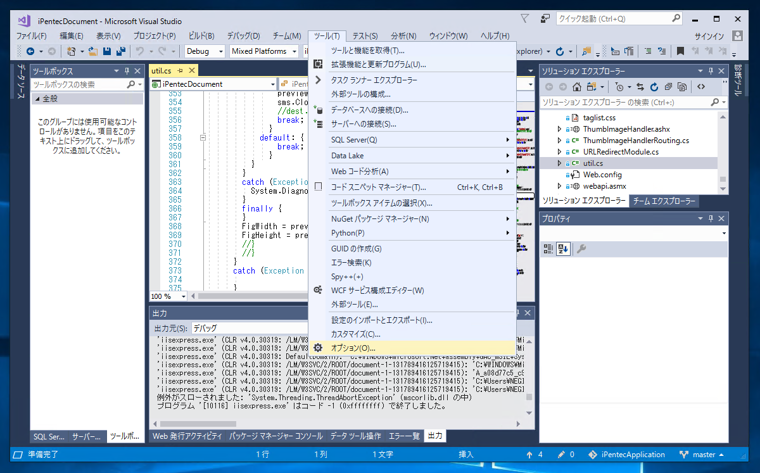Click the Output window vertical scrollbar
The height and width of the screenshot is (473, 760).
[529, 377]
